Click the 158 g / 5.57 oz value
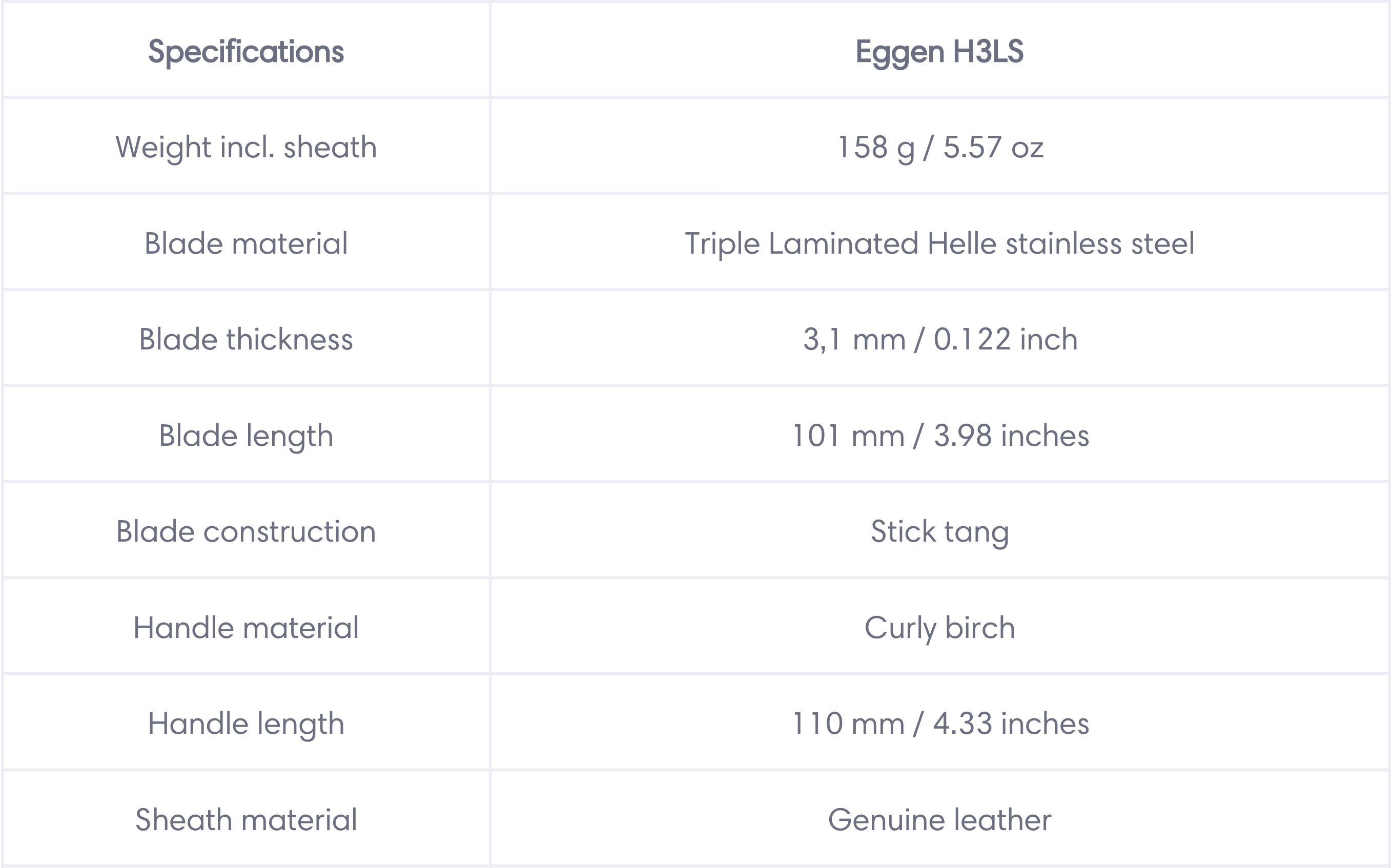 tap(939, 148)
